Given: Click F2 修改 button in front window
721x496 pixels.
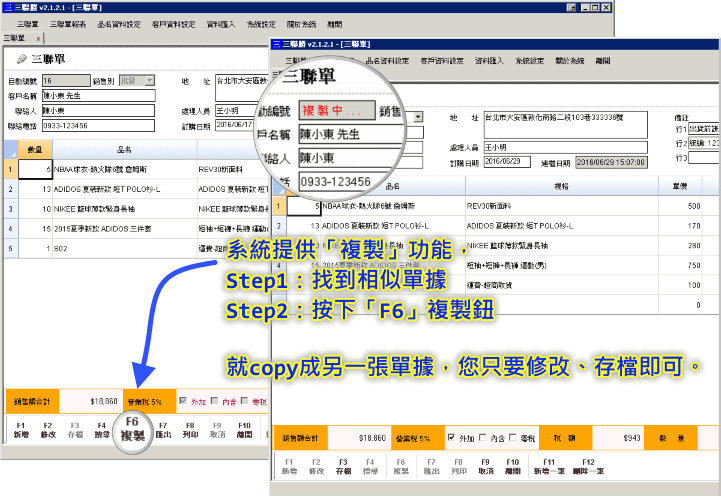Looking at the screenshot, I should 316,467.
